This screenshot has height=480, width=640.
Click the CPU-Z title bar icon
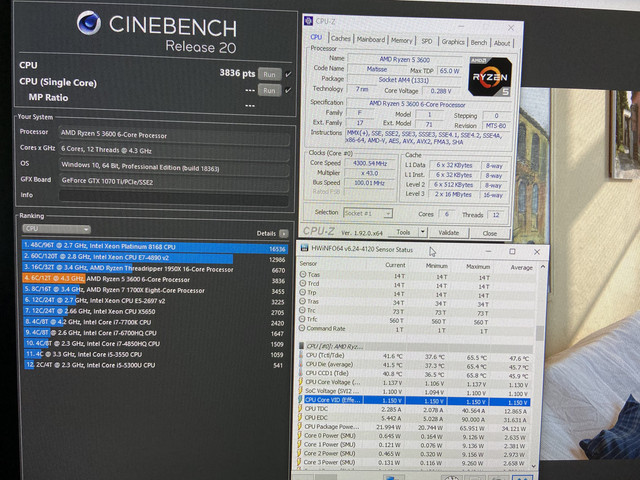point(309,20)
